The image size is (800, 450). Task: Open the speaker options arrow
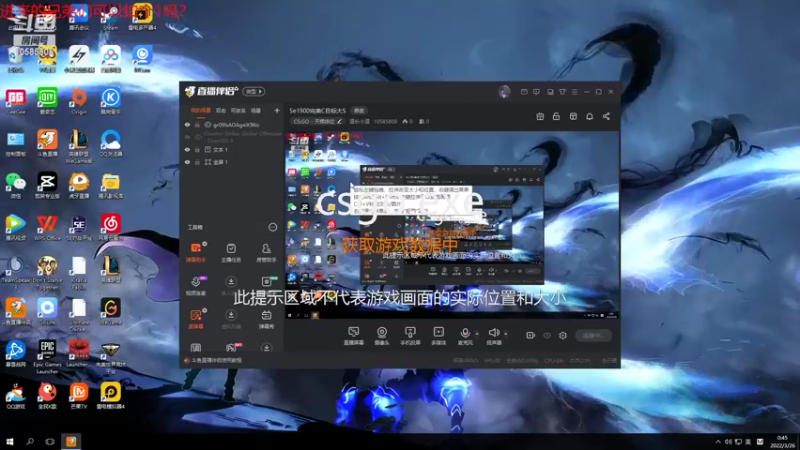pos(506,334)
